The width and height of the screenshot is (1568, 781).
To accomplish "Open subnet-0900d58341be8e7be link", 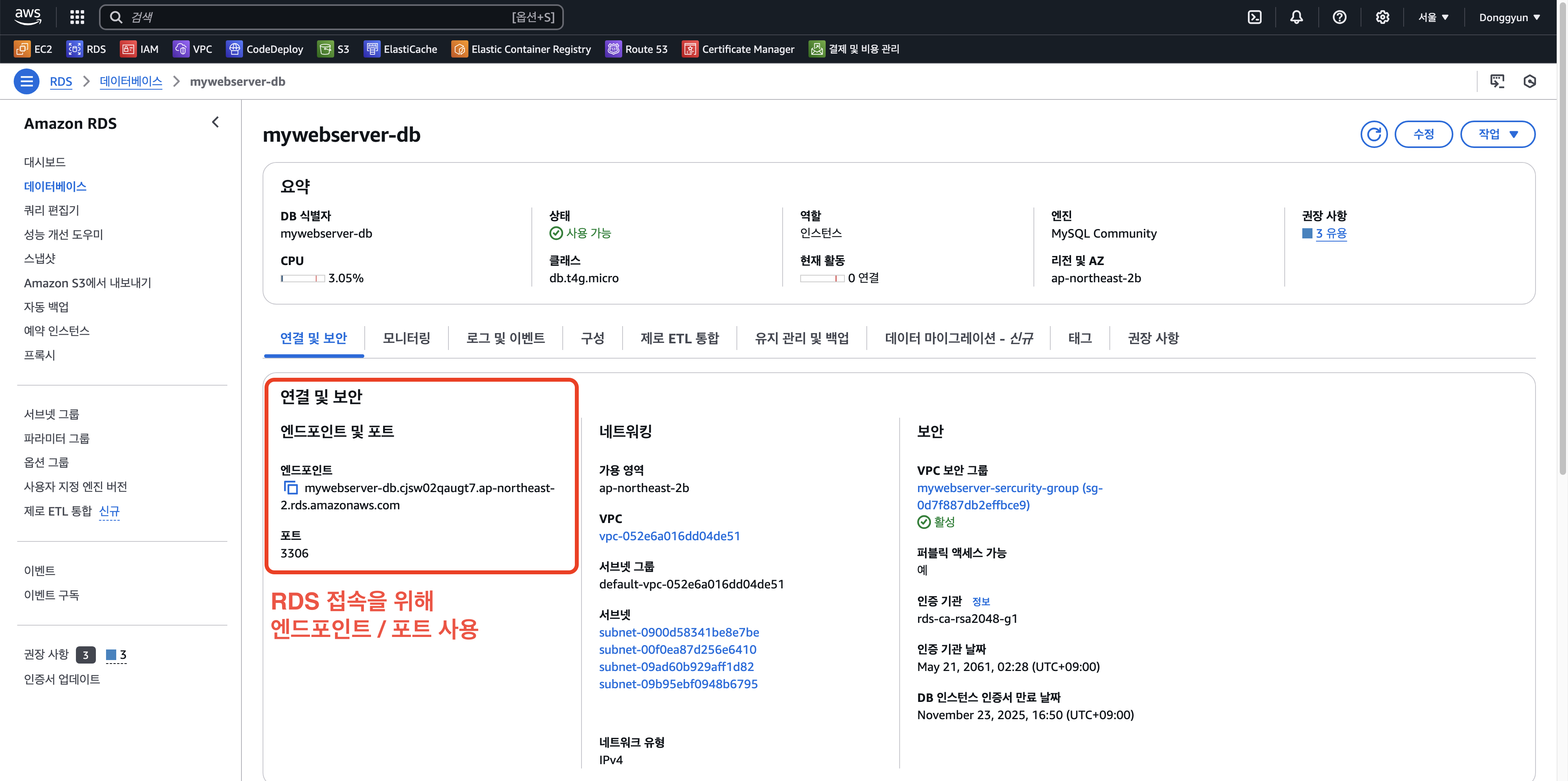I will pos(679,632).
